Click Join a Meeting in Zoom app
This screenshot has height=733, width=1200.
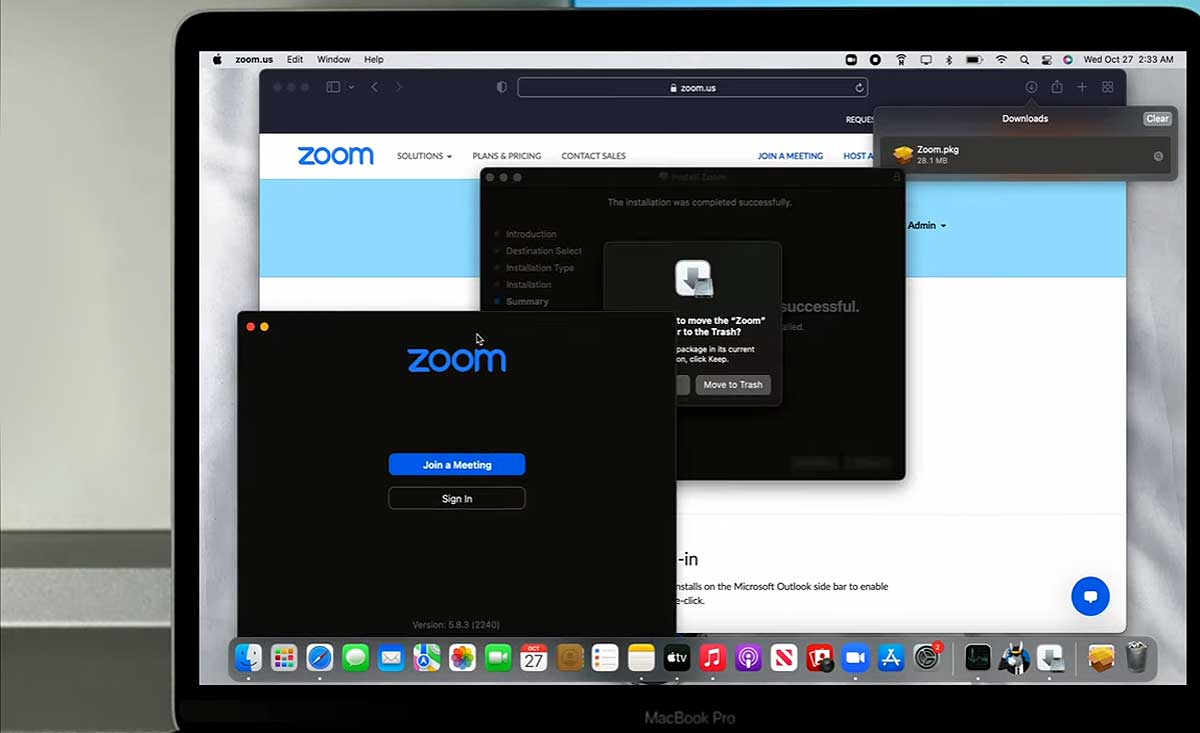pyautogui.click(x=457, y=465)
